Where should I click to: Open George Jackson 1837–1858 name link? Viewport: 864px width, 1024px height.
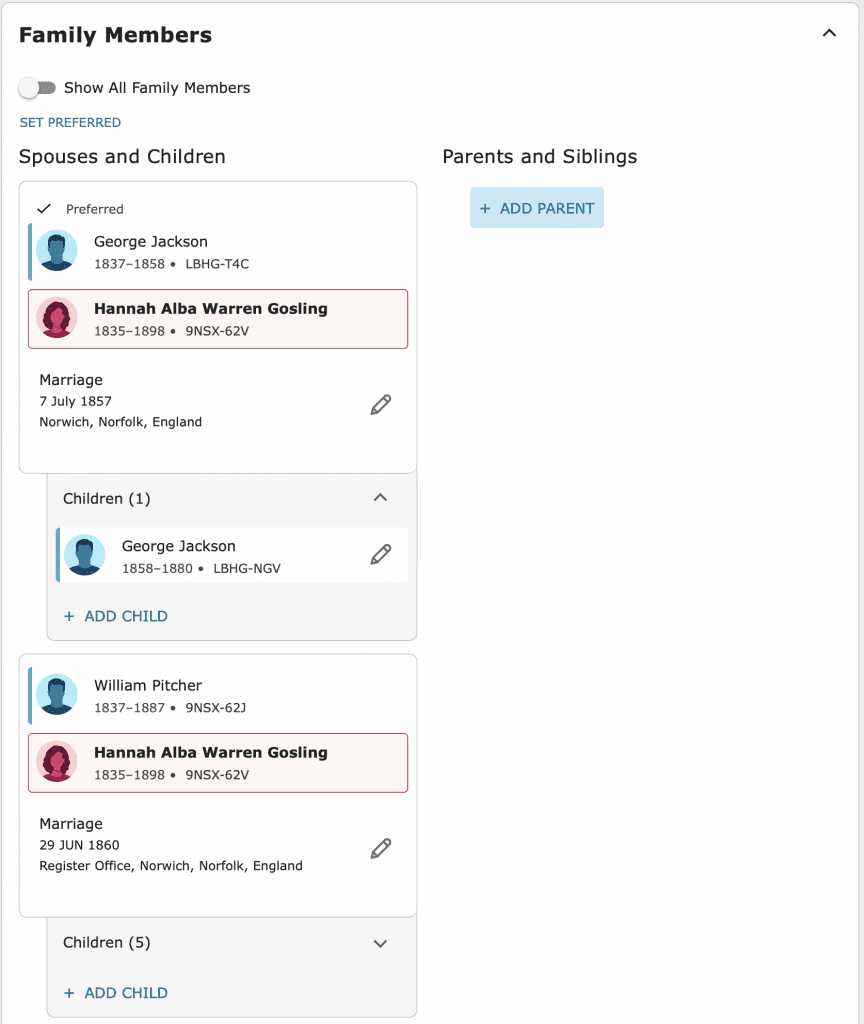point(151,242)
